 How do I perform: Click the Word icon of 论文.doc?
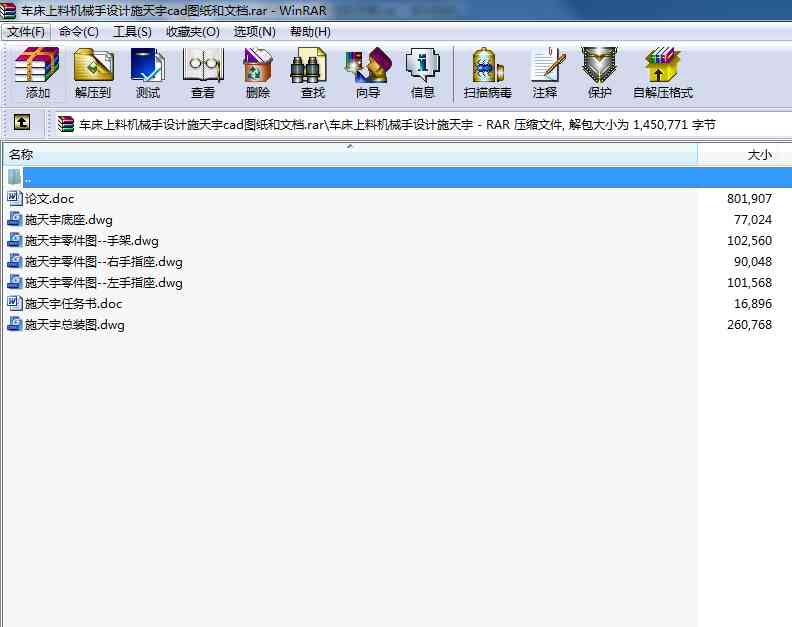pos(15,198)
